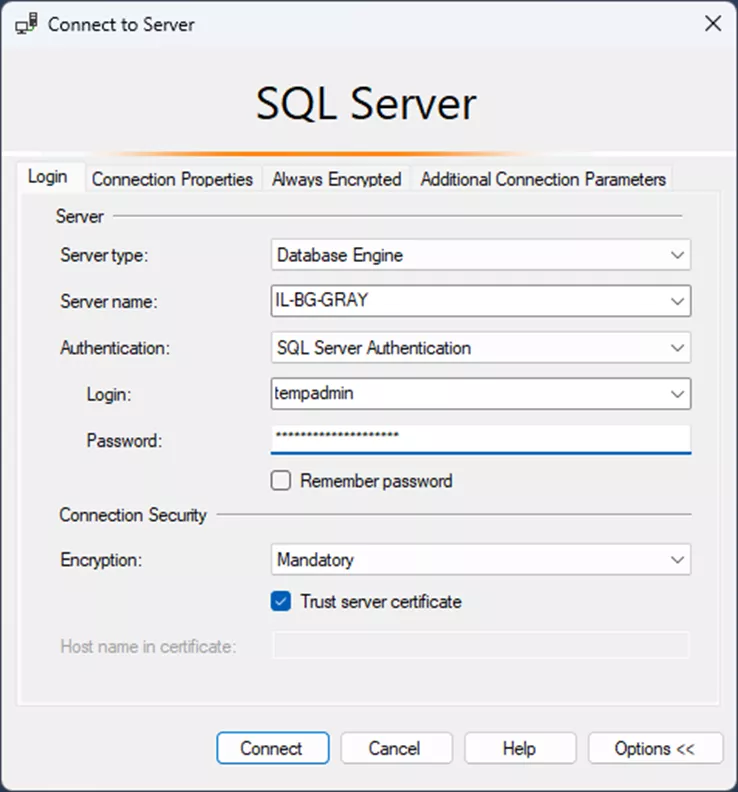
Task: Expand the Server name dropdown arrow
Action: (x=677, y=302)
